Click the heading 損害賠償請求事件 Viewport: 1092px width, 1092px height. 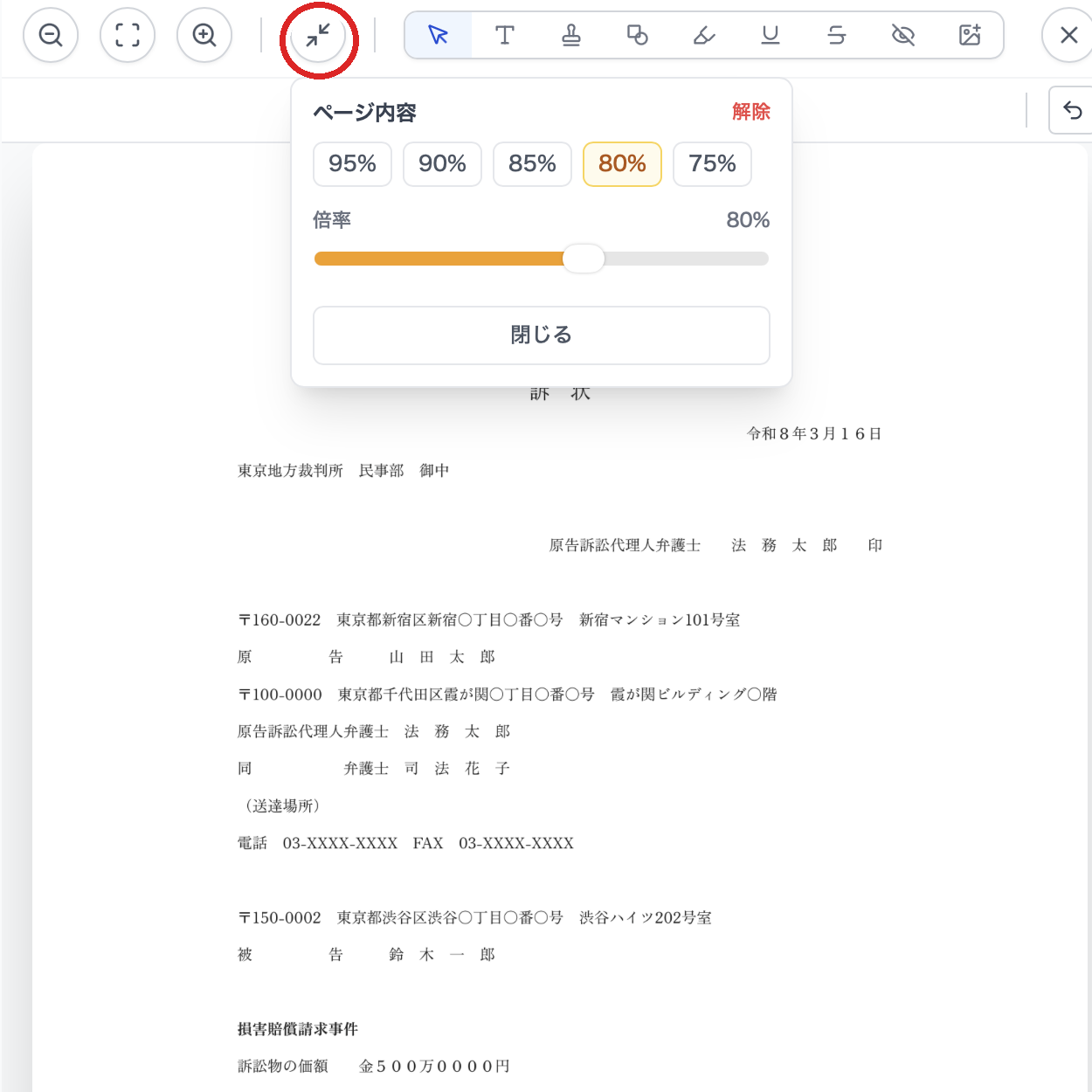[298, 1029]
